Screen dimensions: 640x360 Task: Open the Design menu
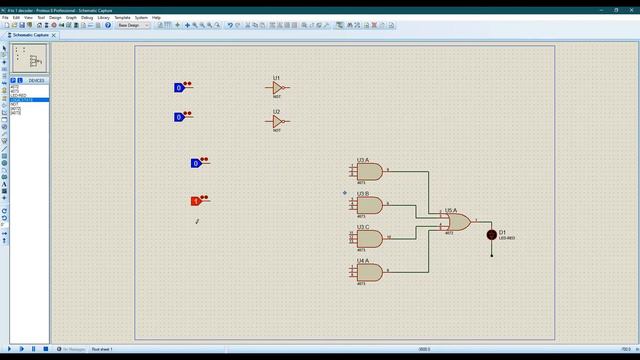pos(55,18)
